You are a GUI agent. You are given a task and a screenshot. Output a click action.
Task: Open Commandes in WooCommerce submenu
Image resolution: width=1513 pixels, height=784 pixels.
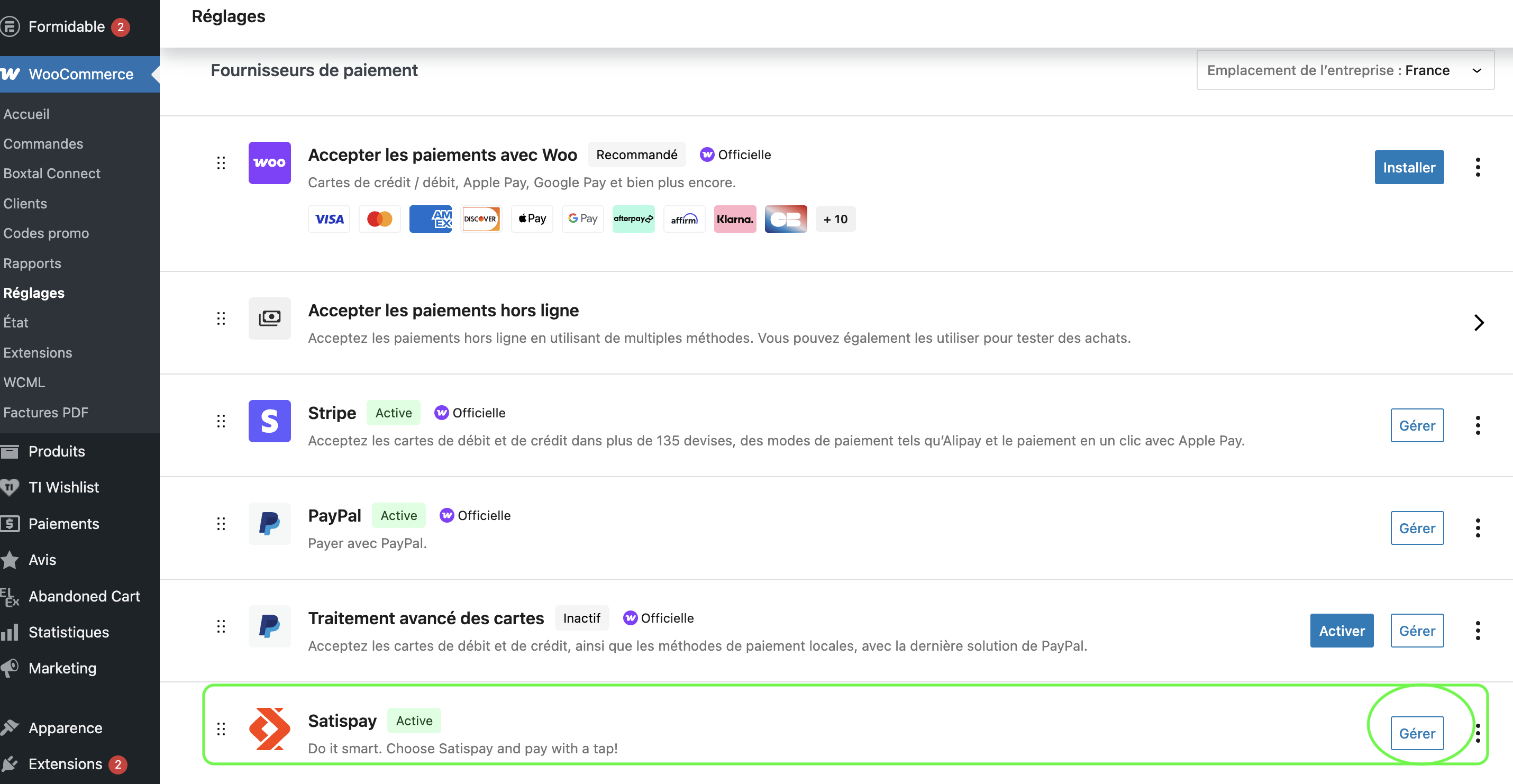(x=43, y=144)
